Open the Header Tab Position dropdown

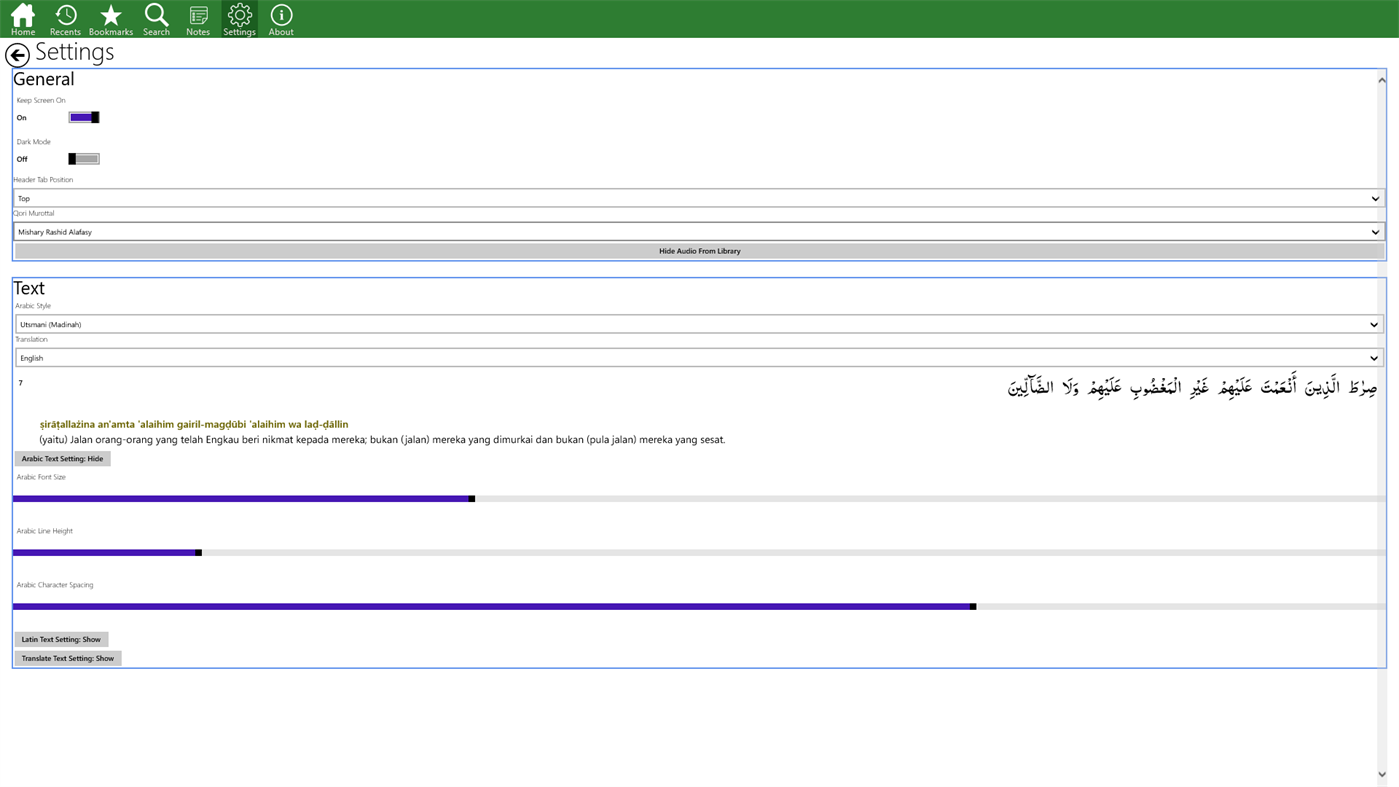click(698, 197)
